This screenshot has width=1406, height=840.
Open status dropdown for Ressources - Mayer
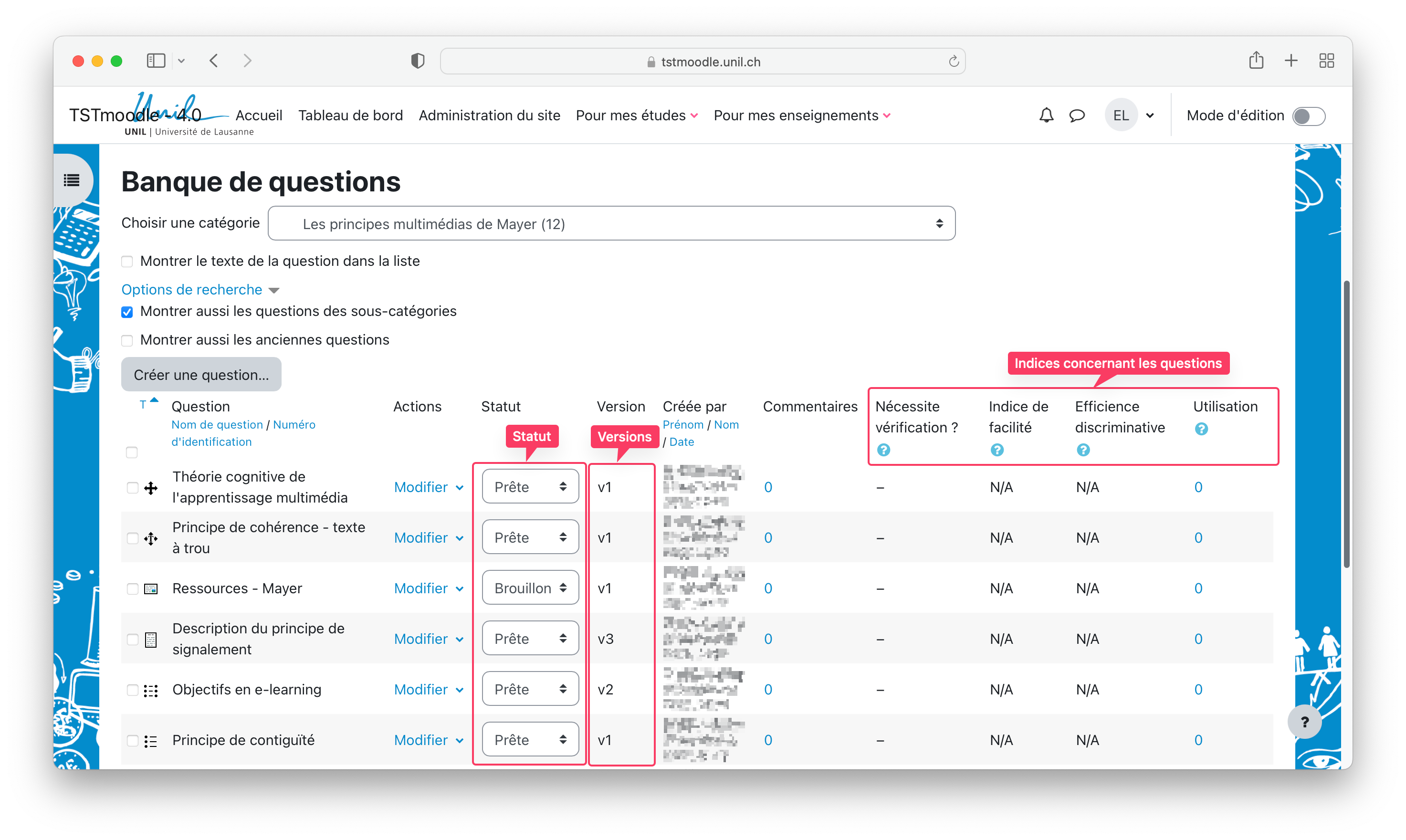[530, 588]
